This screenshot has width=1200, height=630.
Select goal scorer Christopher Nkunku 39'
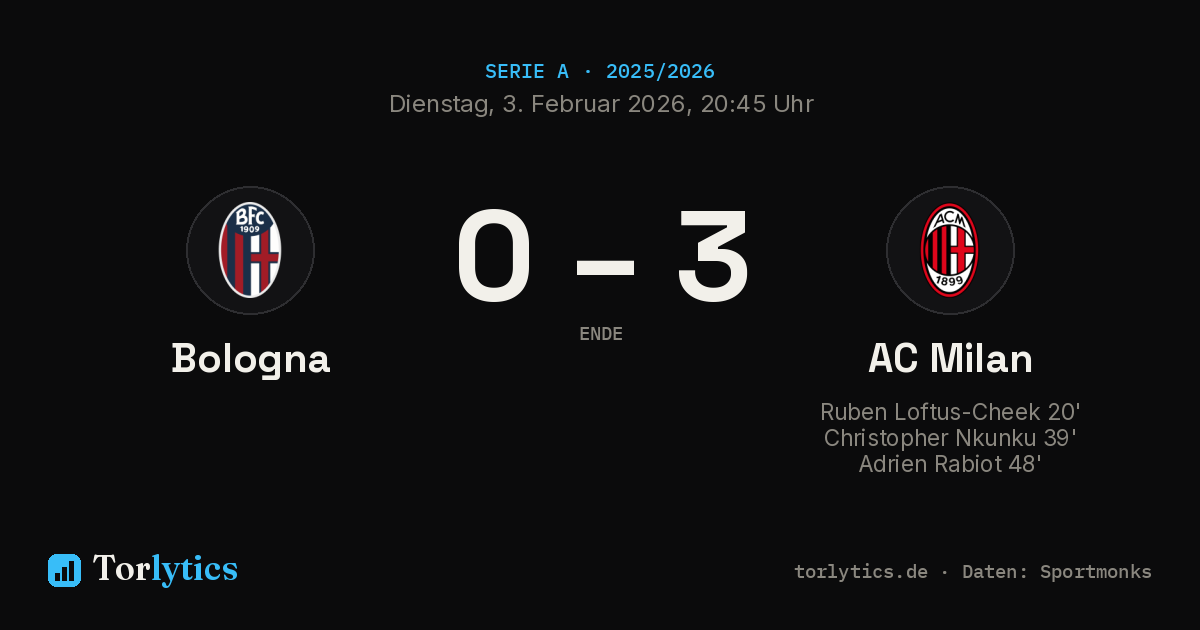point(950,438)
